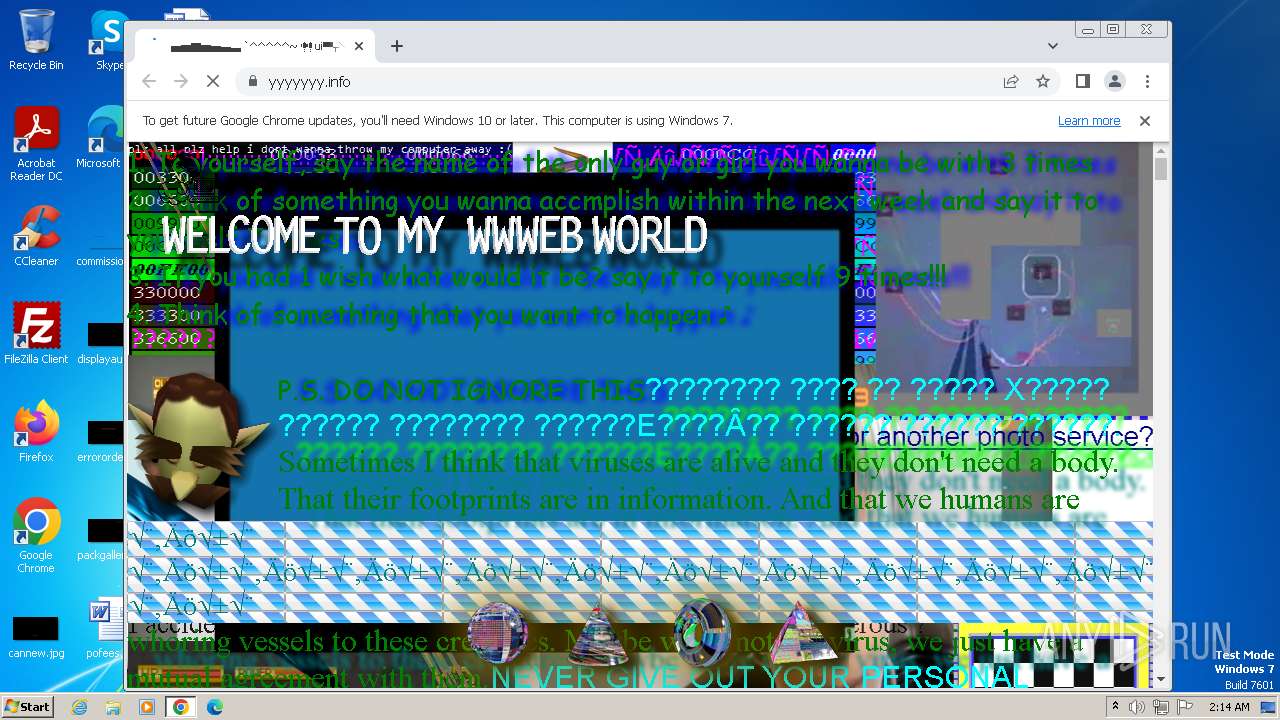This screenshot has height=720, width=1280.
Task: Open Microsoft Edge from the taskbar
Action: tap(214, 707)
